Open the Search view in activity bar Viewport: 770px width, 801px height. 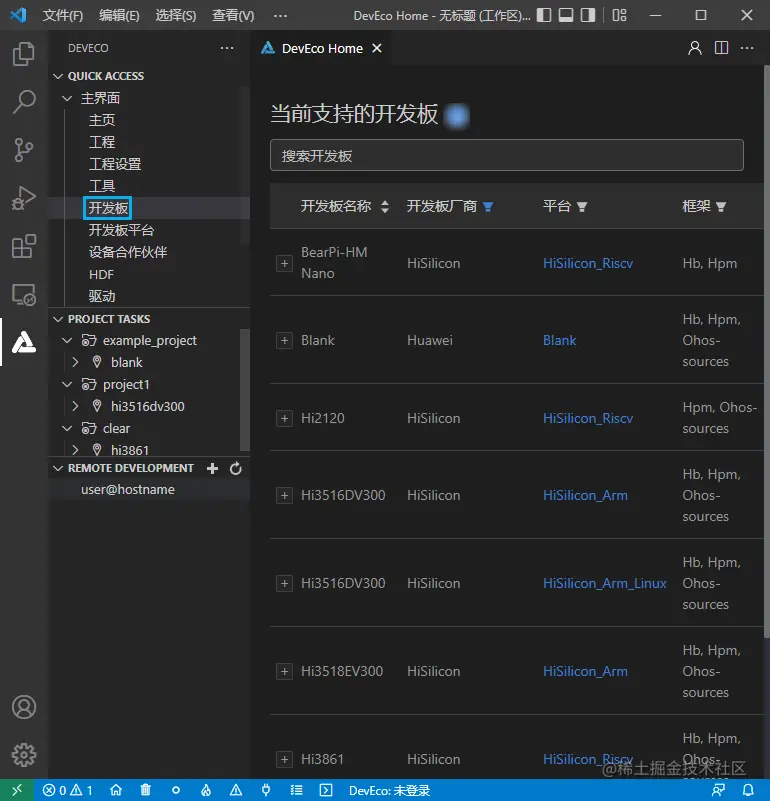pos(24,102)
